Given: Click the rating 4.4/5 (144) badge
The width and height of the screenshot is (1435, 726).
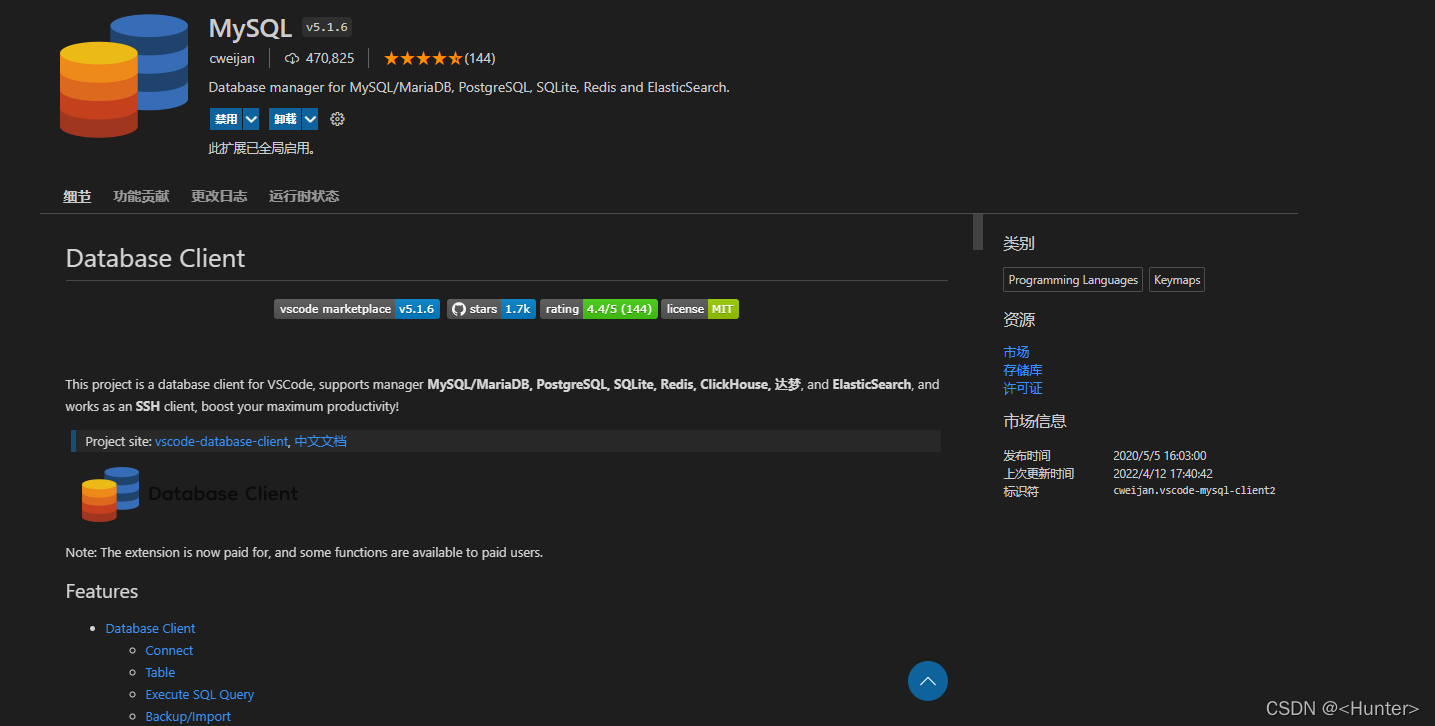Looking at the screenshot, I should point(599,309).
